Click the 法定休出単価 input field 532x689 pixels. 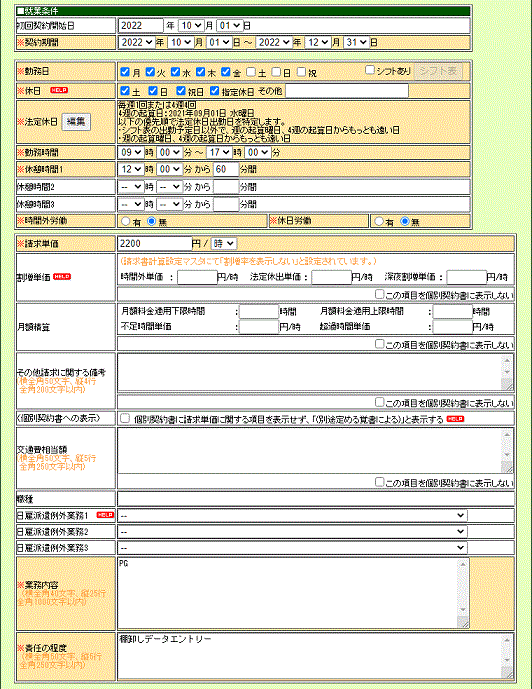click(x=332, y=277)
